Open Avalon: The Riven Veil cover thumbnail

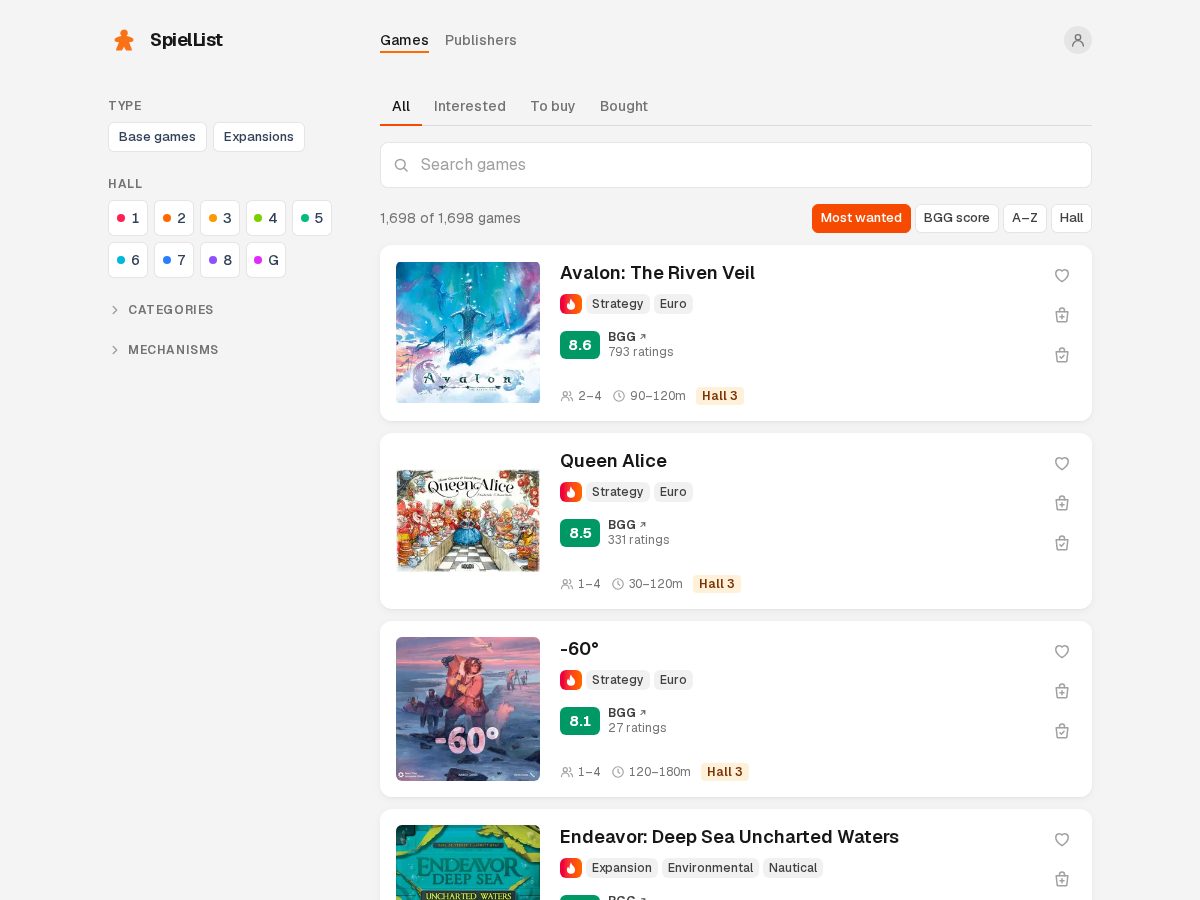point(468,333)
